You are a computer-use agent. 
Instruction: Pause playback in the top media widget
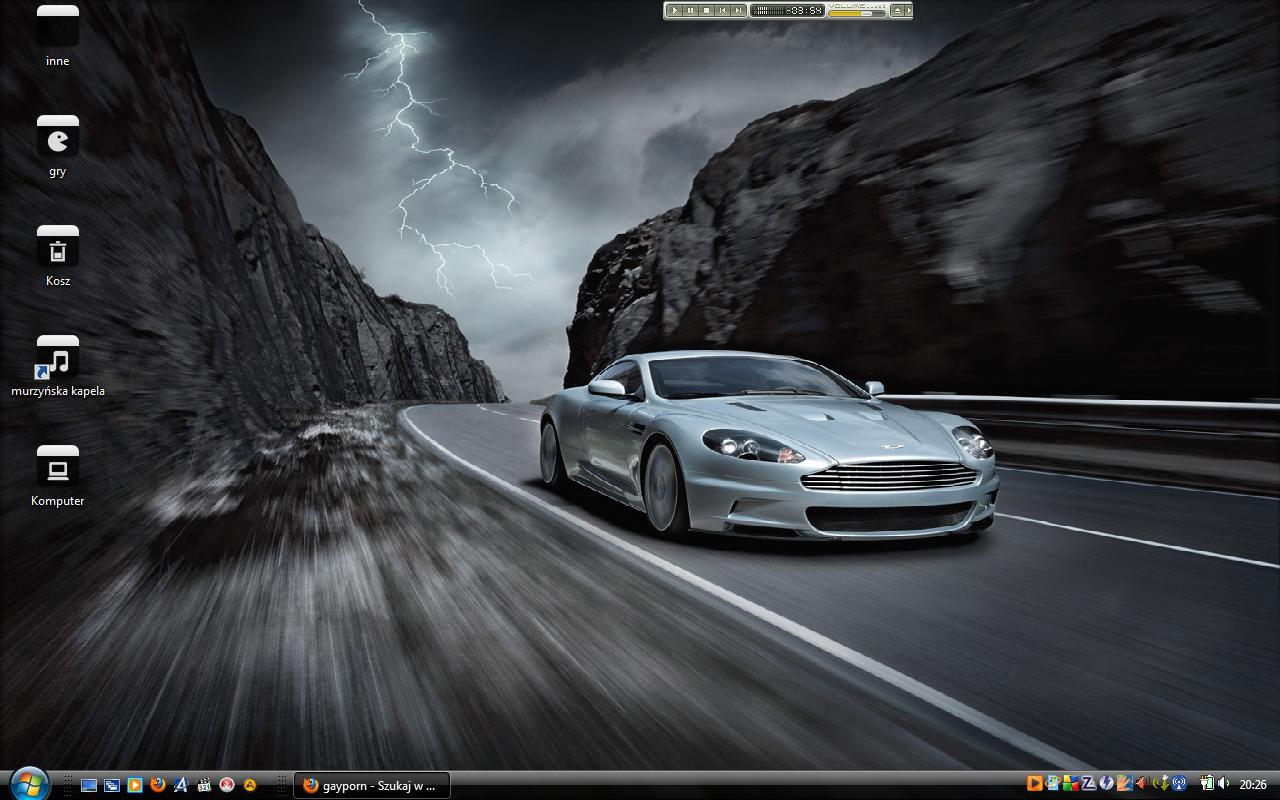click(x=690, y=10)
